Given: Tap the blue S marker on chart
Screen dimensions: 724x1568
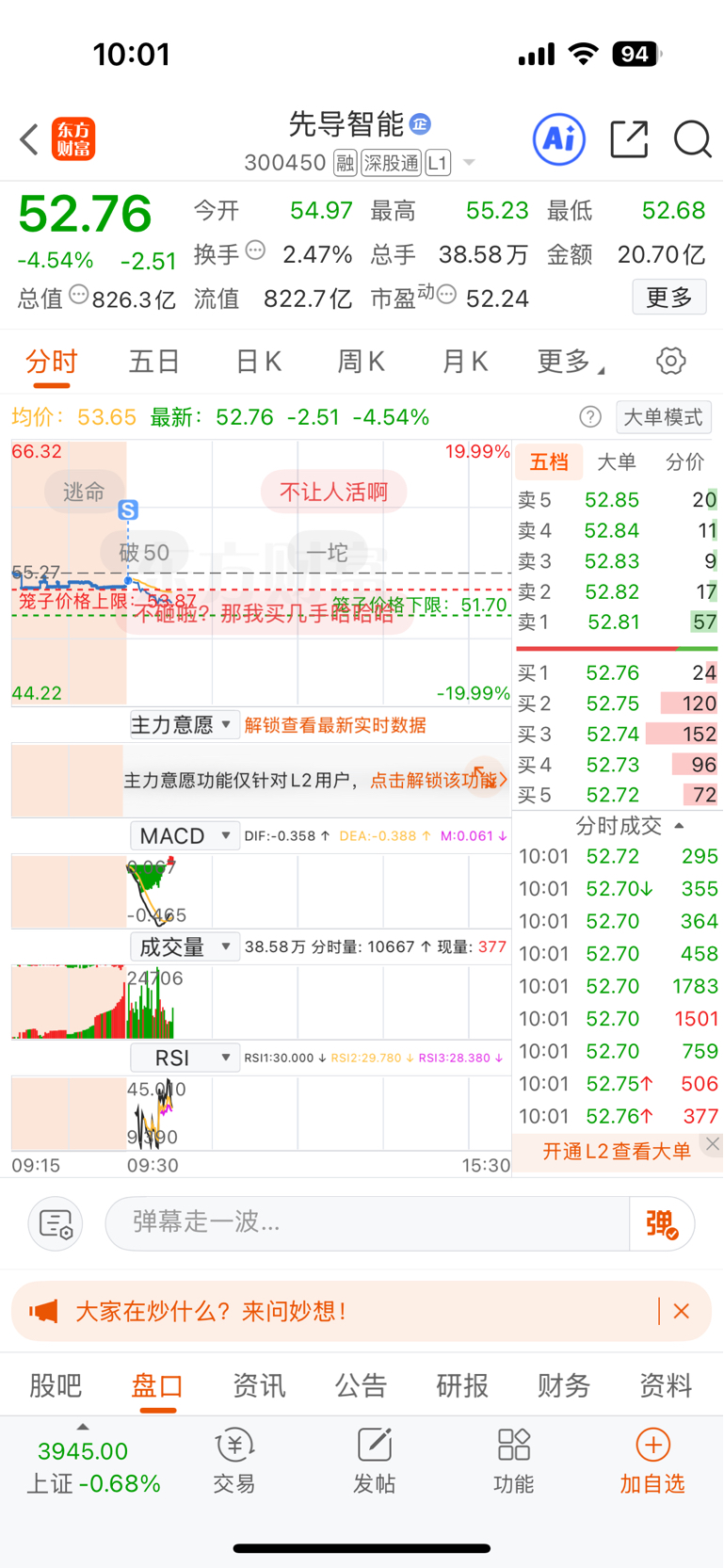Looking at the screenshot, I should 128,510.
